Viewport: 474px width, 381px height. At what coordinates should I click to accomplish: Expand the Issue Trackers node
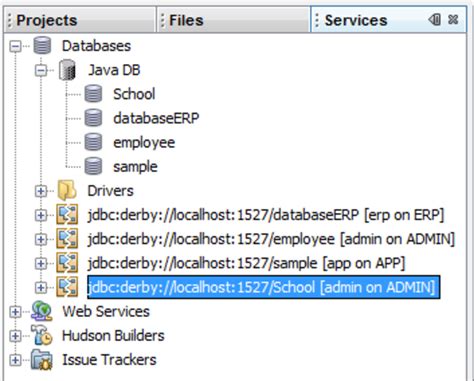coord(15,360)
